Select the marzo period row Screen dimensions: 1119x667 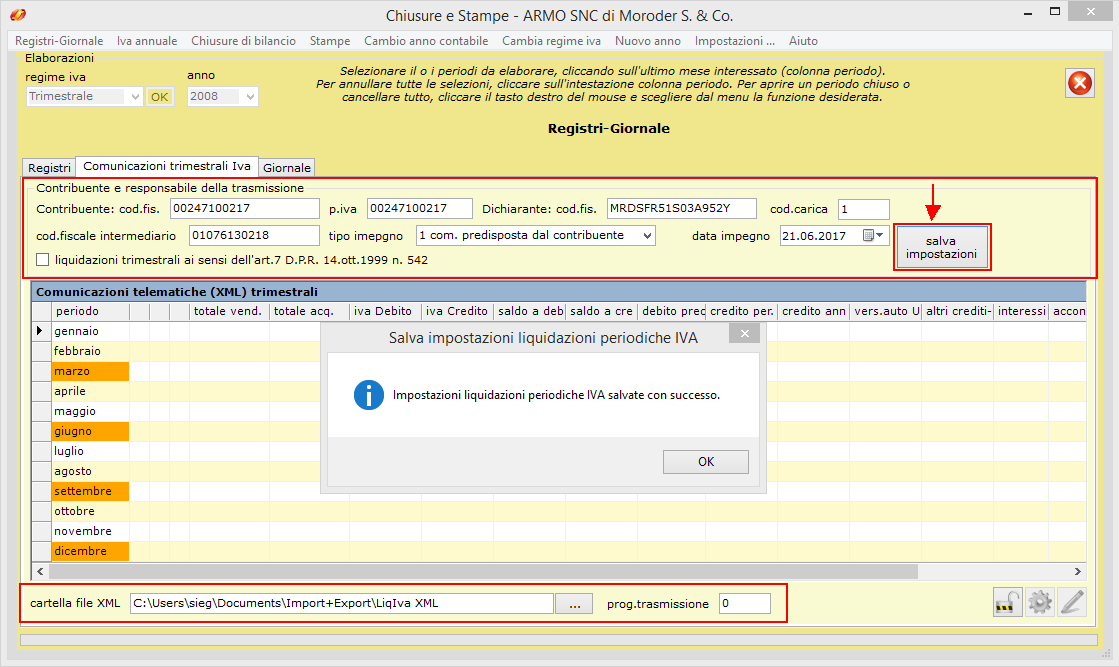pyautogui.click(x=90, y=371)
